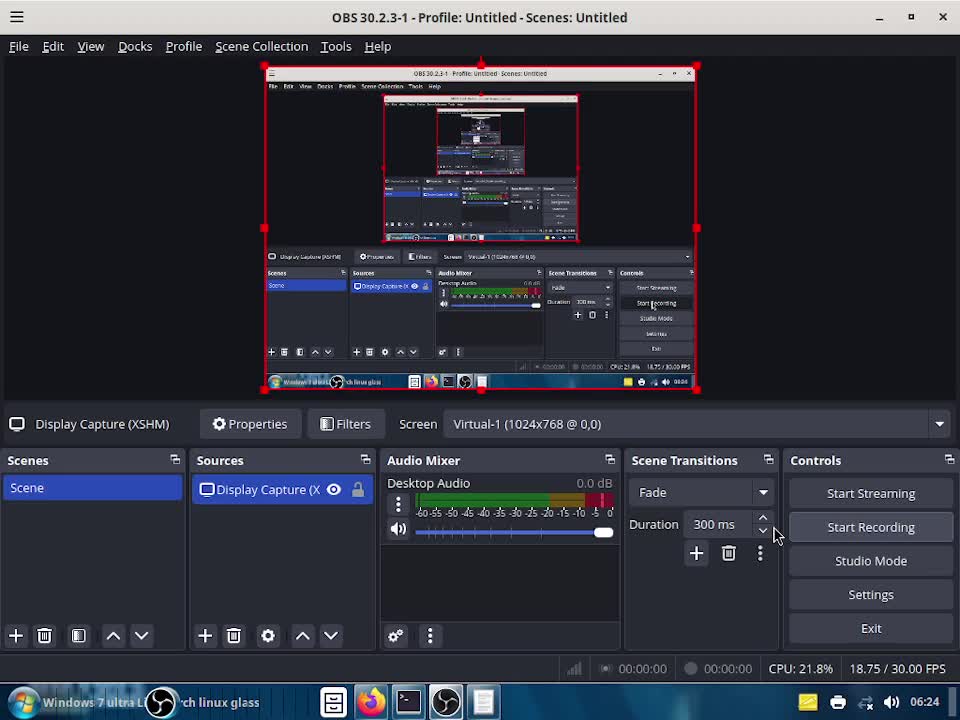This screenshot has width=960, height=720.
Task: Open volume control in system tray
Action: (891, 702)
